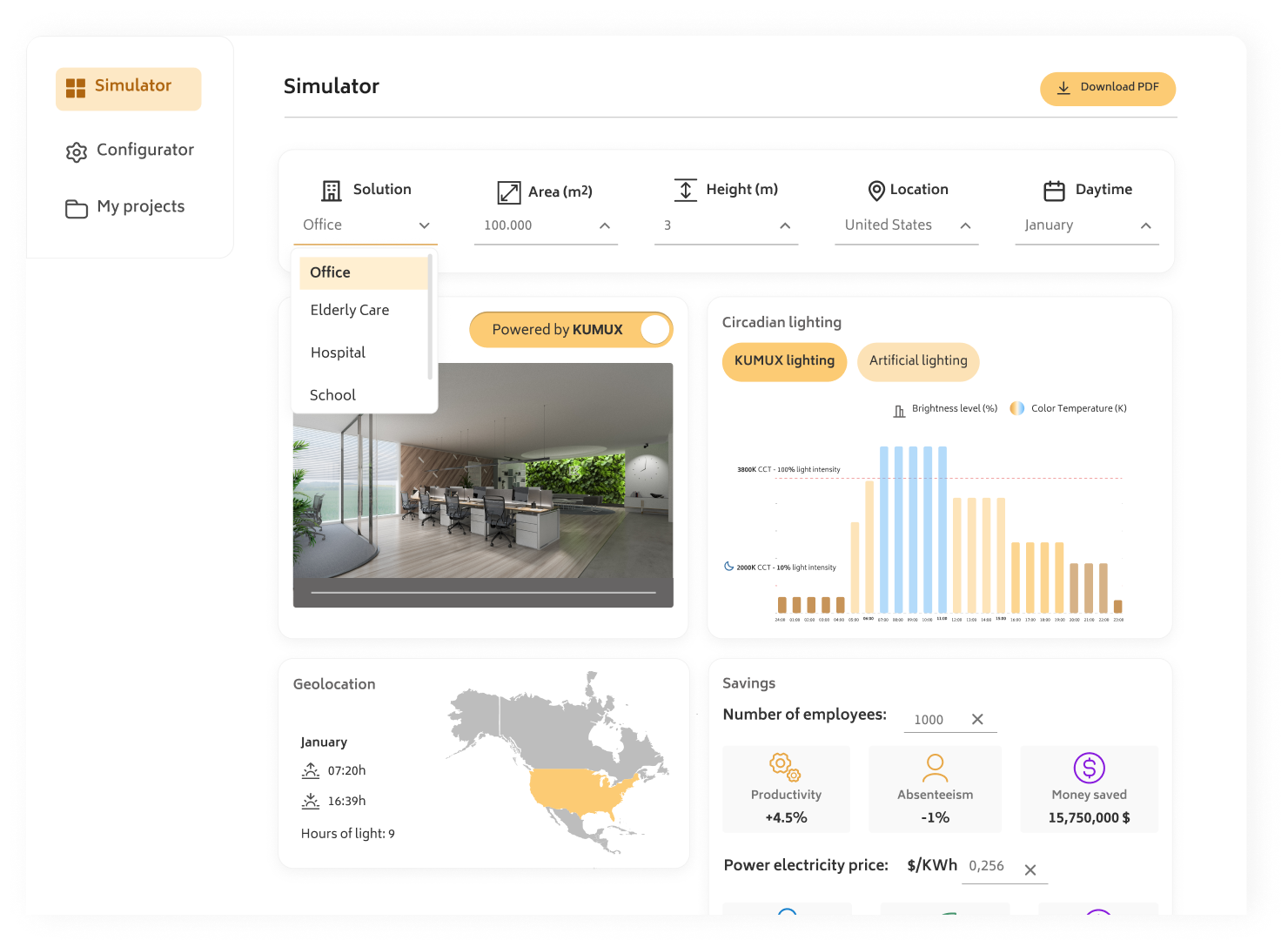Collapse the Solution Office dropdown
The width and height of the screenshot is (1288, 947).
(425, 225)
